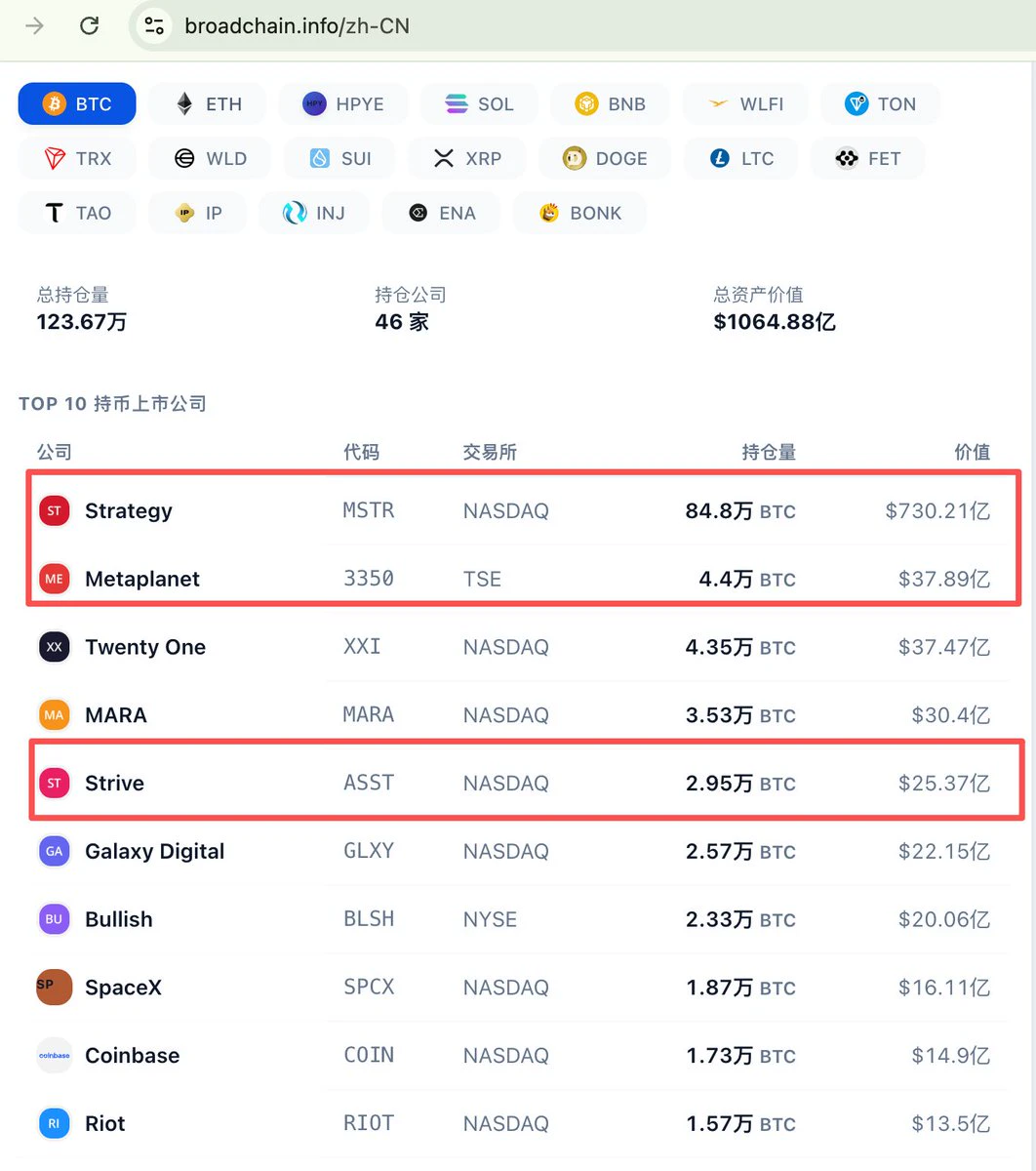Viewport: 1036px width, 1171px height.
Task: View the IP coin tab
Action: 197,213
